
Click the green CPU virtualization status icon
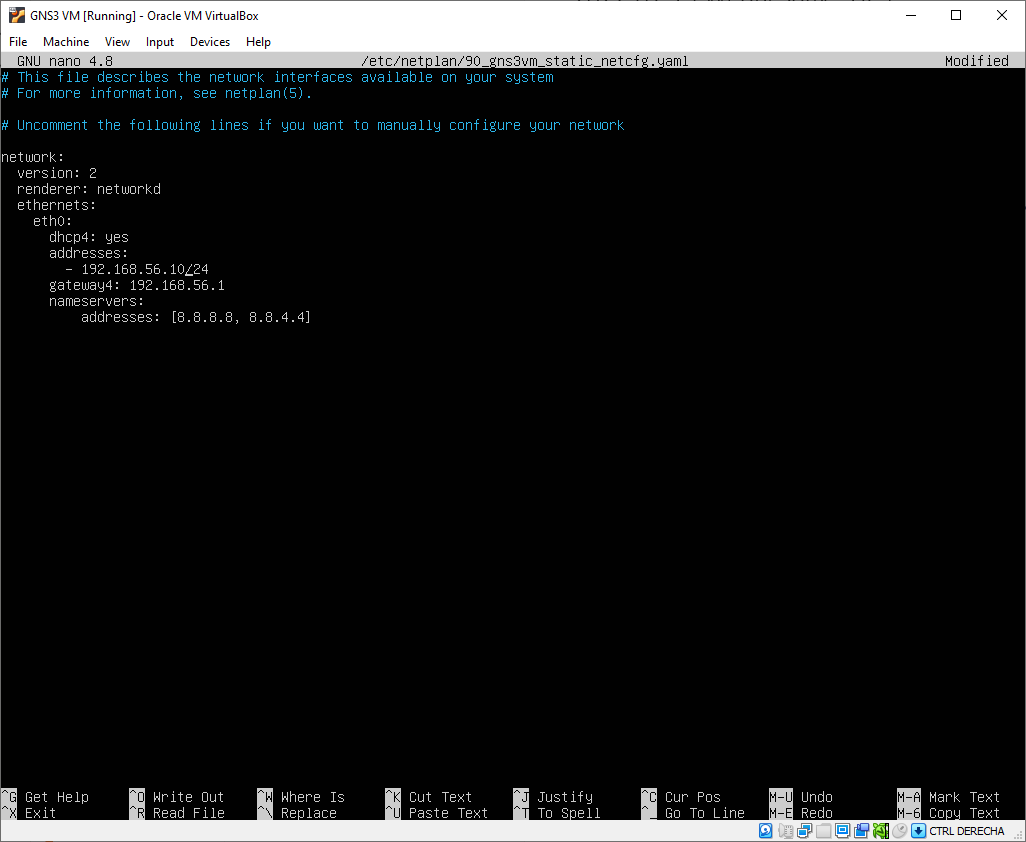pyautogui.click(x=881, y=831)
